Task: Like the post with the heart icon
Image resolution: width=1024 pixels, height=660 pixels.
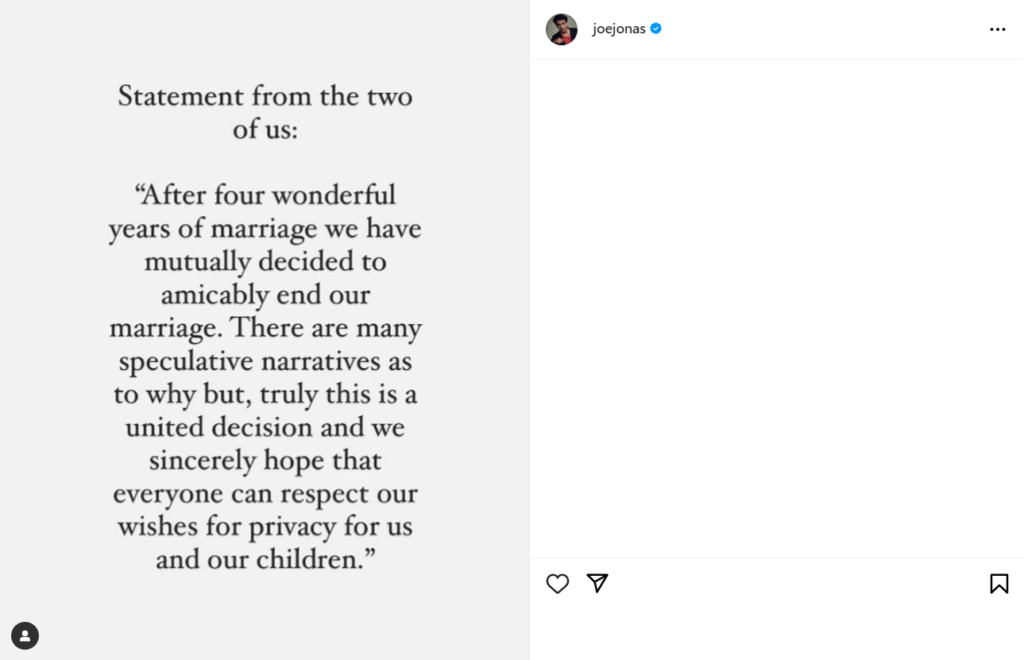Action: (x=557, y=584)
